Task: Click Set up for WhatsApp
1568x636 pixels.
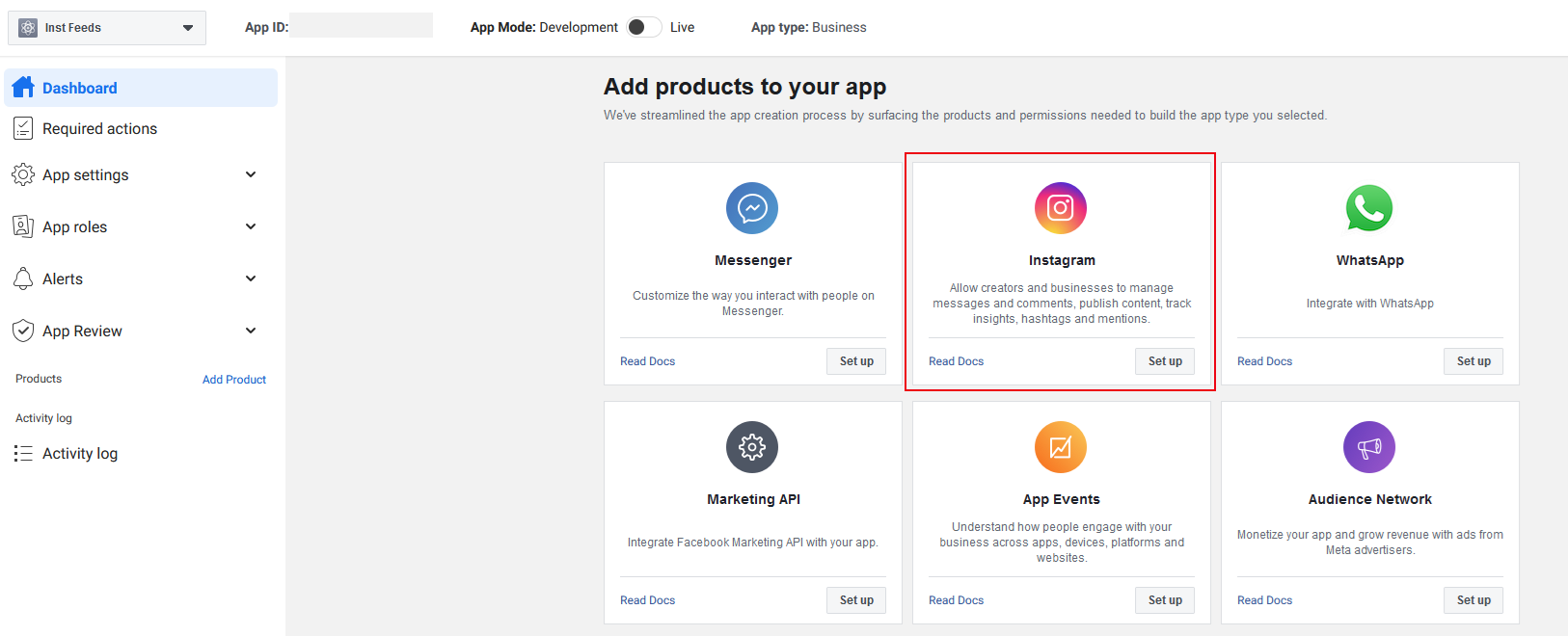Action: pyautogui.click(x=1473, y=361)
